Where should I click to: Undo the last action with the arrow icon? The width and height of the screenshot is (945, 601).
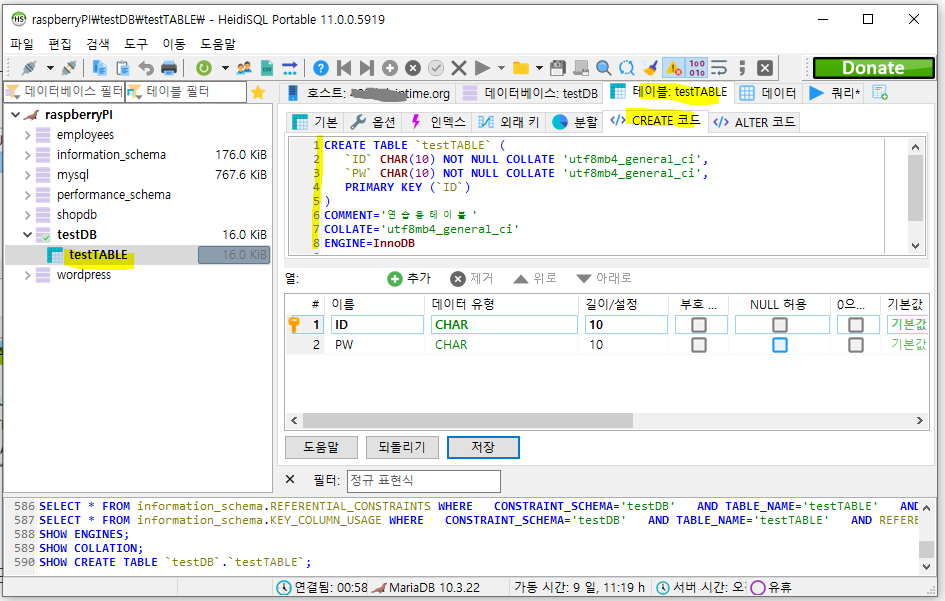[146, 68]
